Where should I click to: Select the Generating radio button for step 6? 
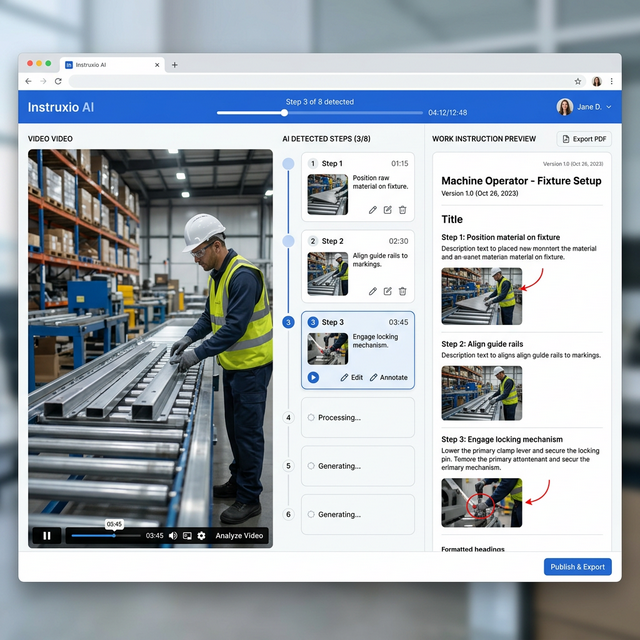[x=311, y=514]
